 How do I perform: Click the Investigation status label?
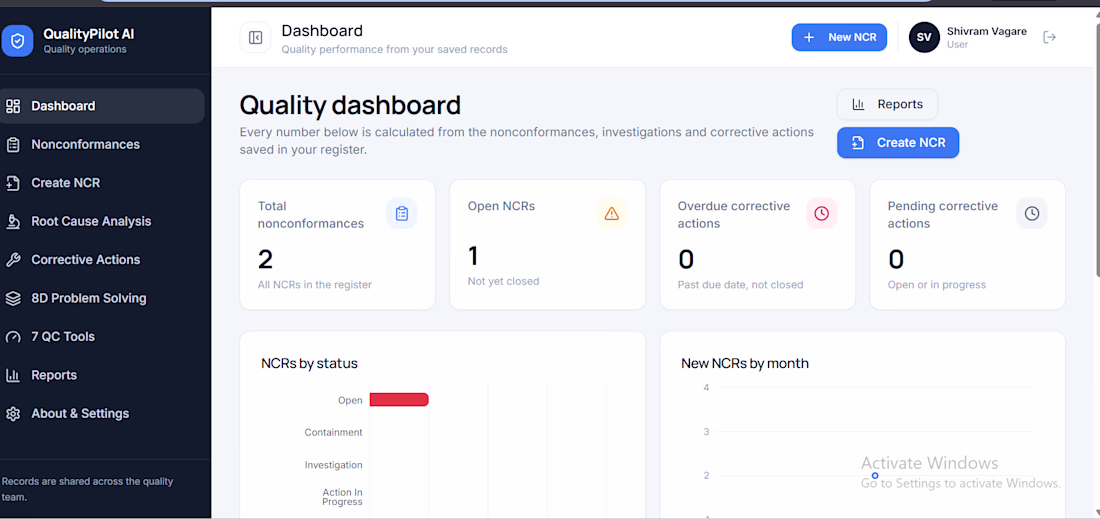[x=333, y=464]
